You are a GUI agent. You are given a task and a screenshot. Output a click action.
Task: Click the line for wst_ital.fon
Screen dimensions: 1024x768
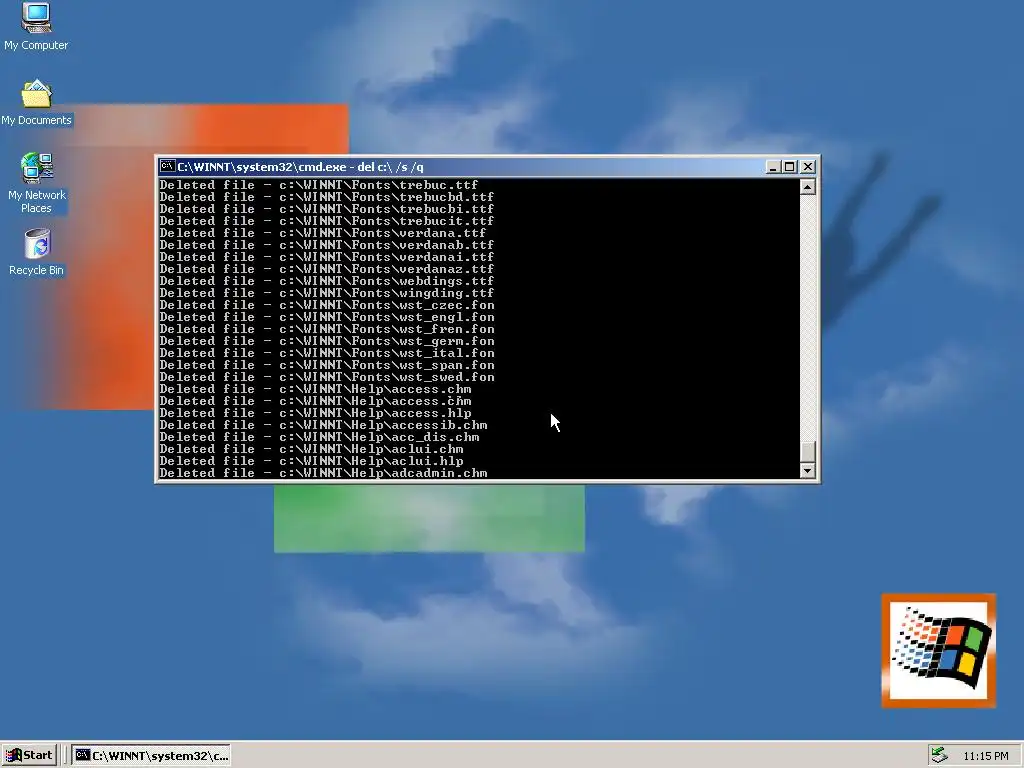click(327, 353)
